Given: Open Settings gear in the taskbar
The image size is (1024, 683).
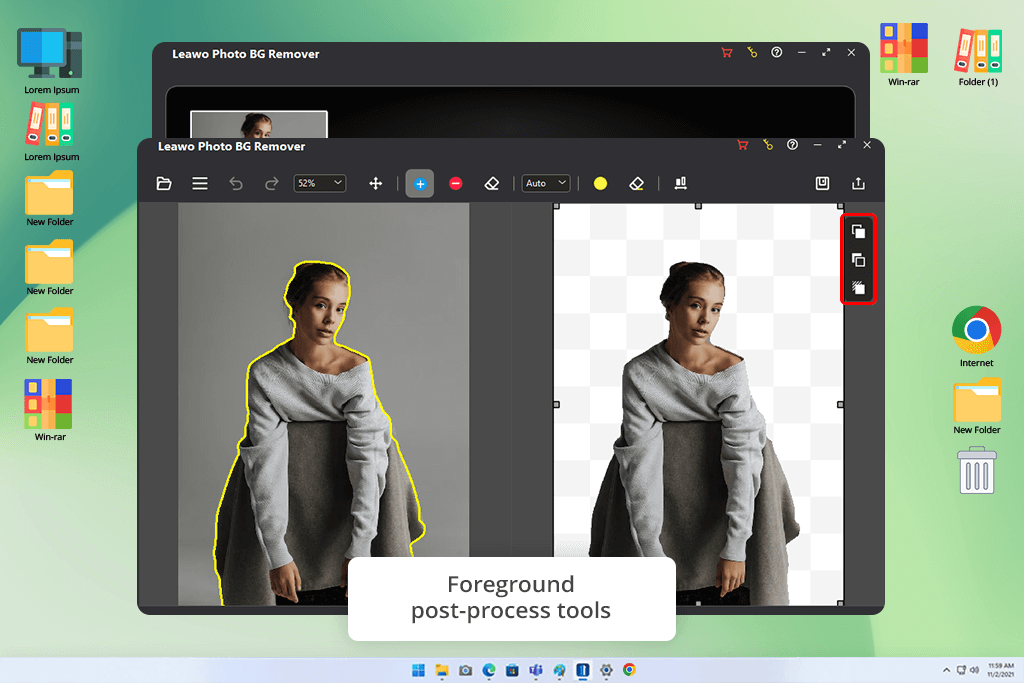Looking at the screenshot, I should pos(606,670).
